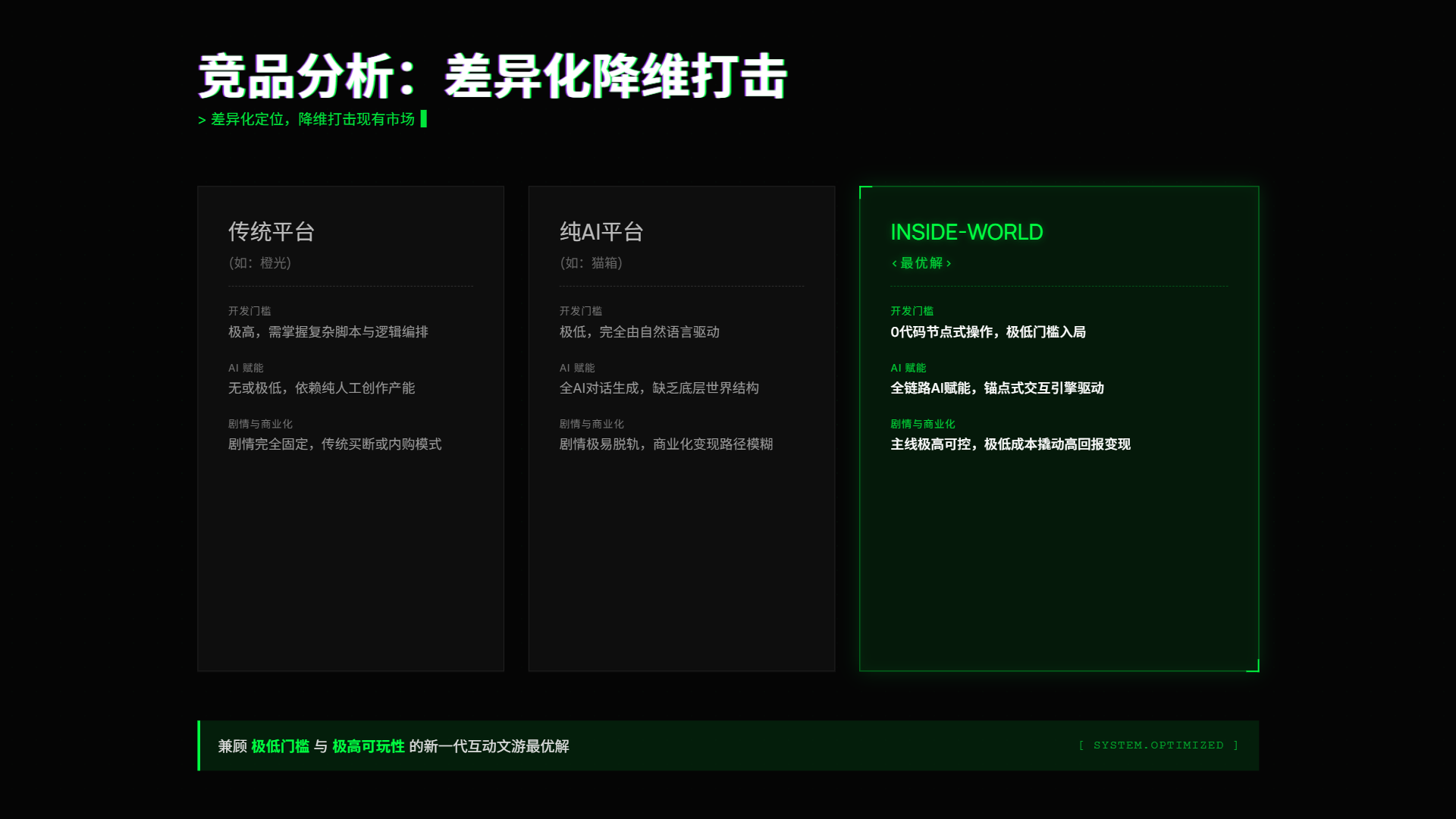The height and width of the screenshot is (819, 1456).
Task: Select 无或极低，依赖纯人工创作产能 text
Action: pyautogui.click(x=322, y=388)
